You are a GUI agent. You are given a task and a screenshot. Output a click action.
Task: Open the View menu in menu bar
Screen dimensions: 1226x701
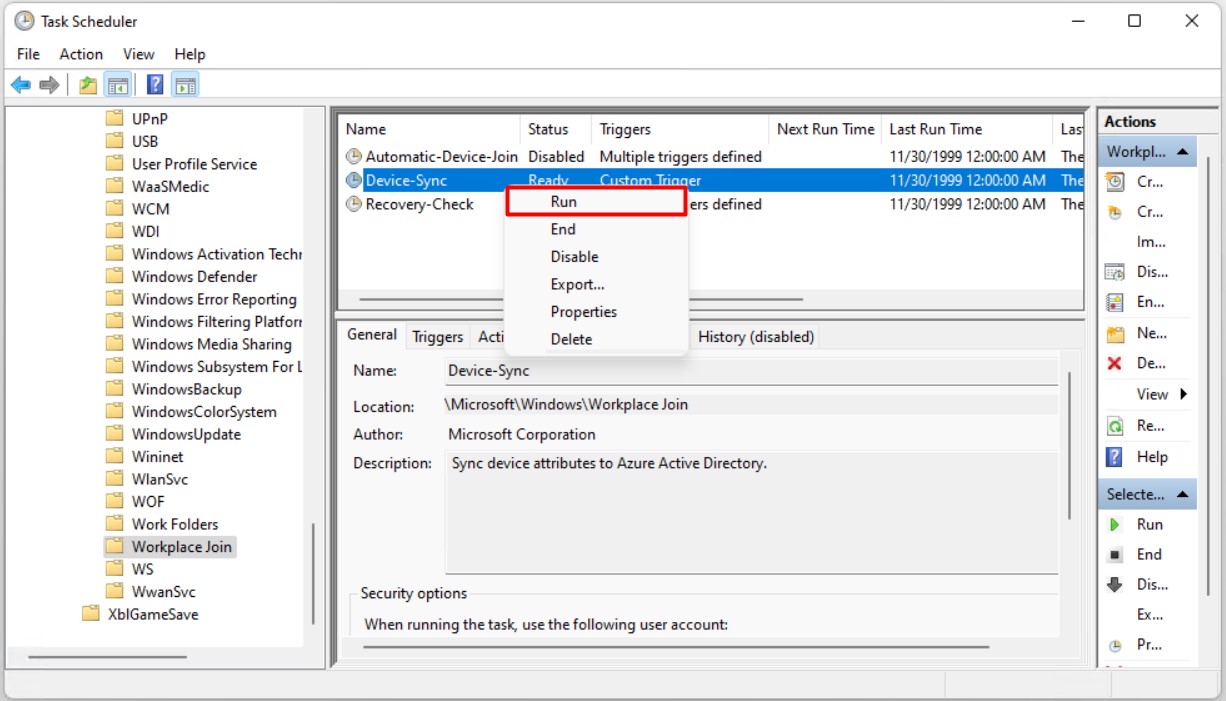[x=138, y=54]
